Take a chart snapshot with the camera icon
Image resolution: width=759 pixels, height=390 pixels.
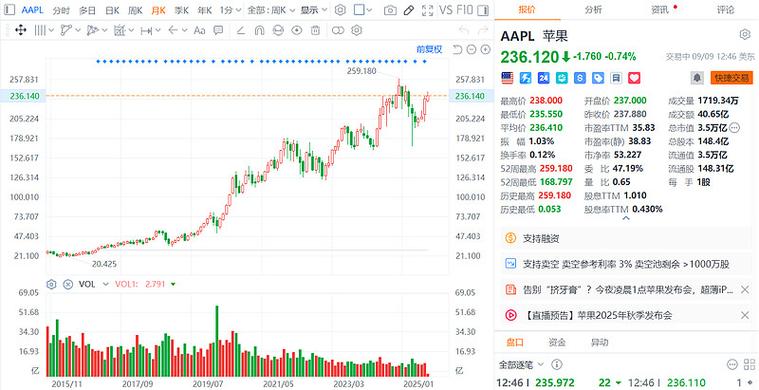click(390, 10)
